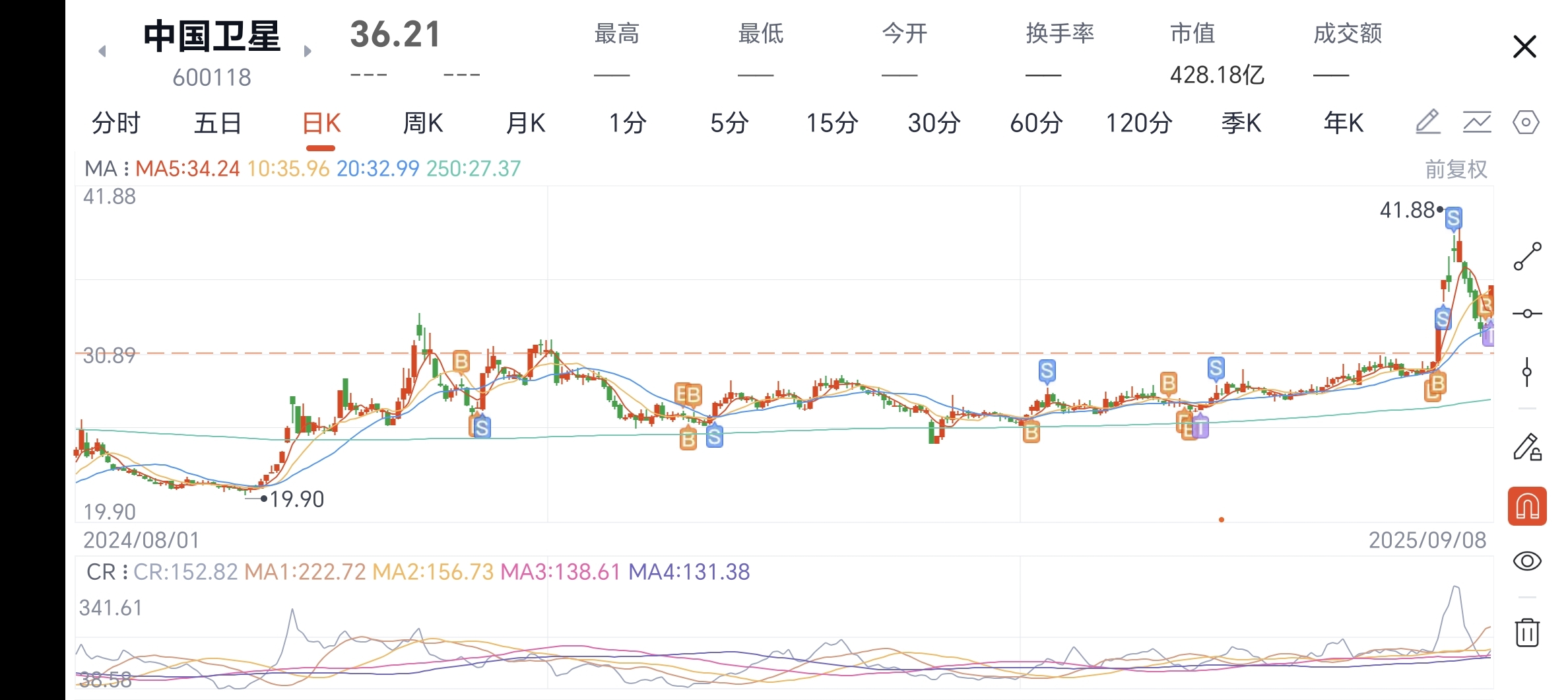Tap the CR:152.82 value
The image size is (1568, 700).
click(185, 572)
